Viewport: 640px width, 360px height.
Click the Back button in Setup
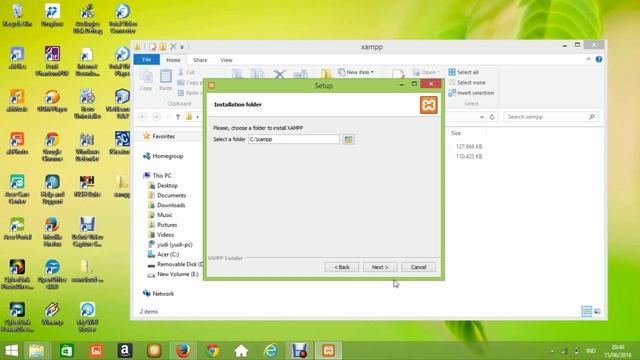tap(342, 267)
